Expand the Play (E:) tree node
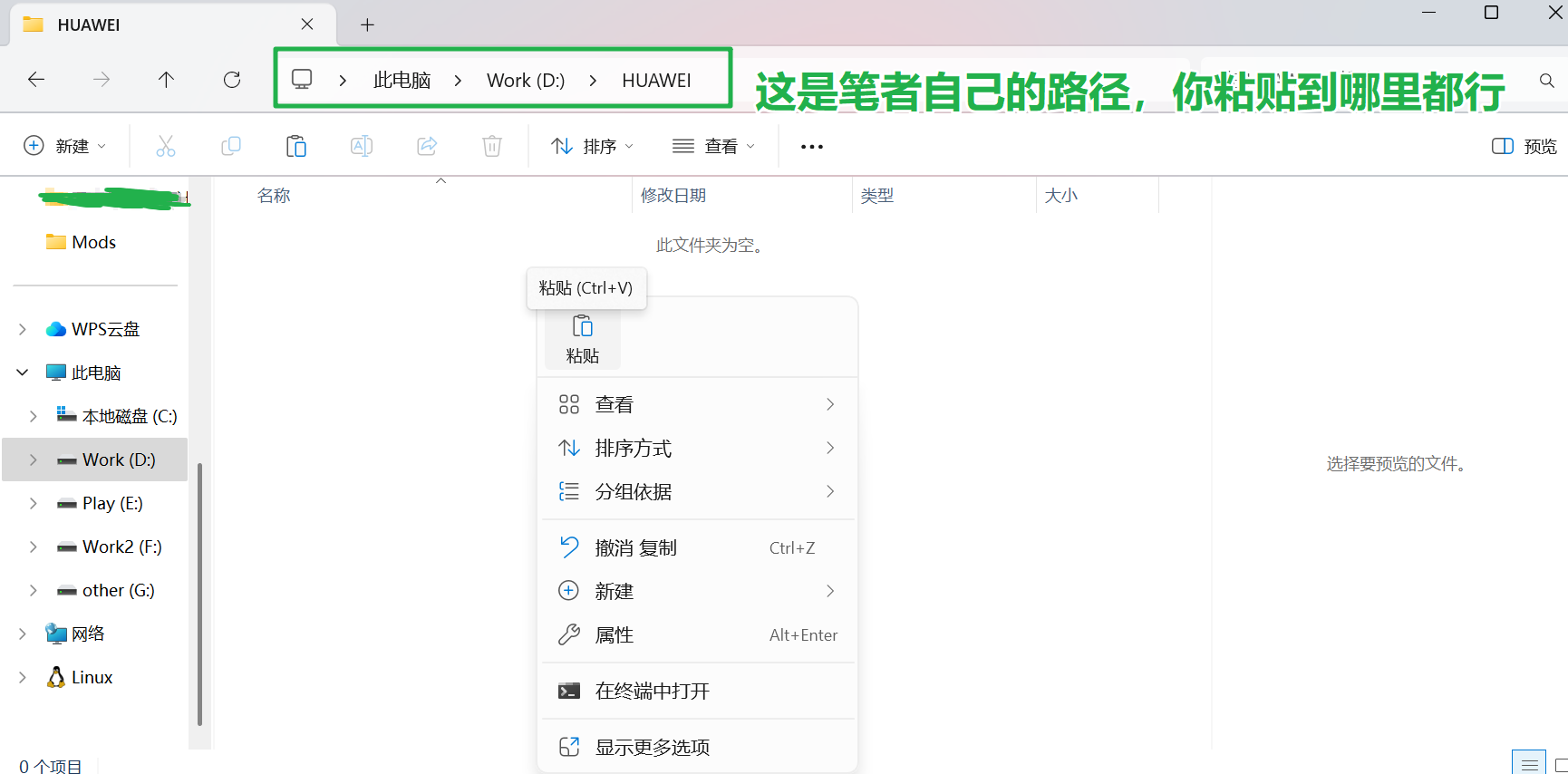Image resolution: width=1568 pixels, height=774 pixels. [x=34, y=503]
